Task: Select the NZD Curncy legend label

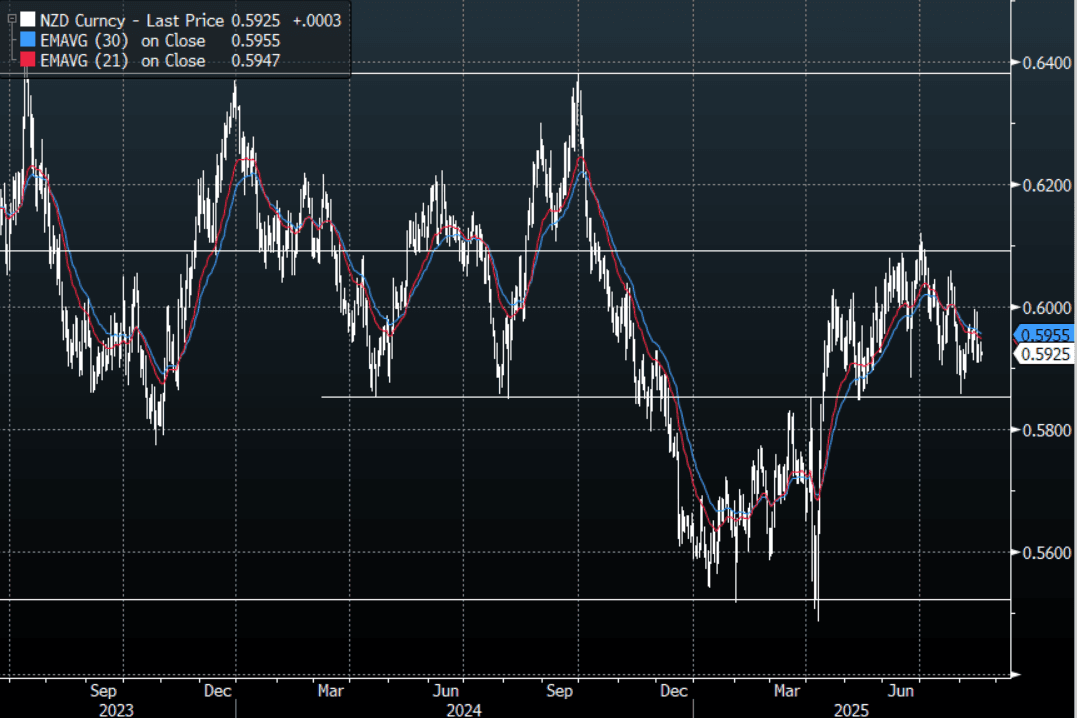Action: (82, 19)
